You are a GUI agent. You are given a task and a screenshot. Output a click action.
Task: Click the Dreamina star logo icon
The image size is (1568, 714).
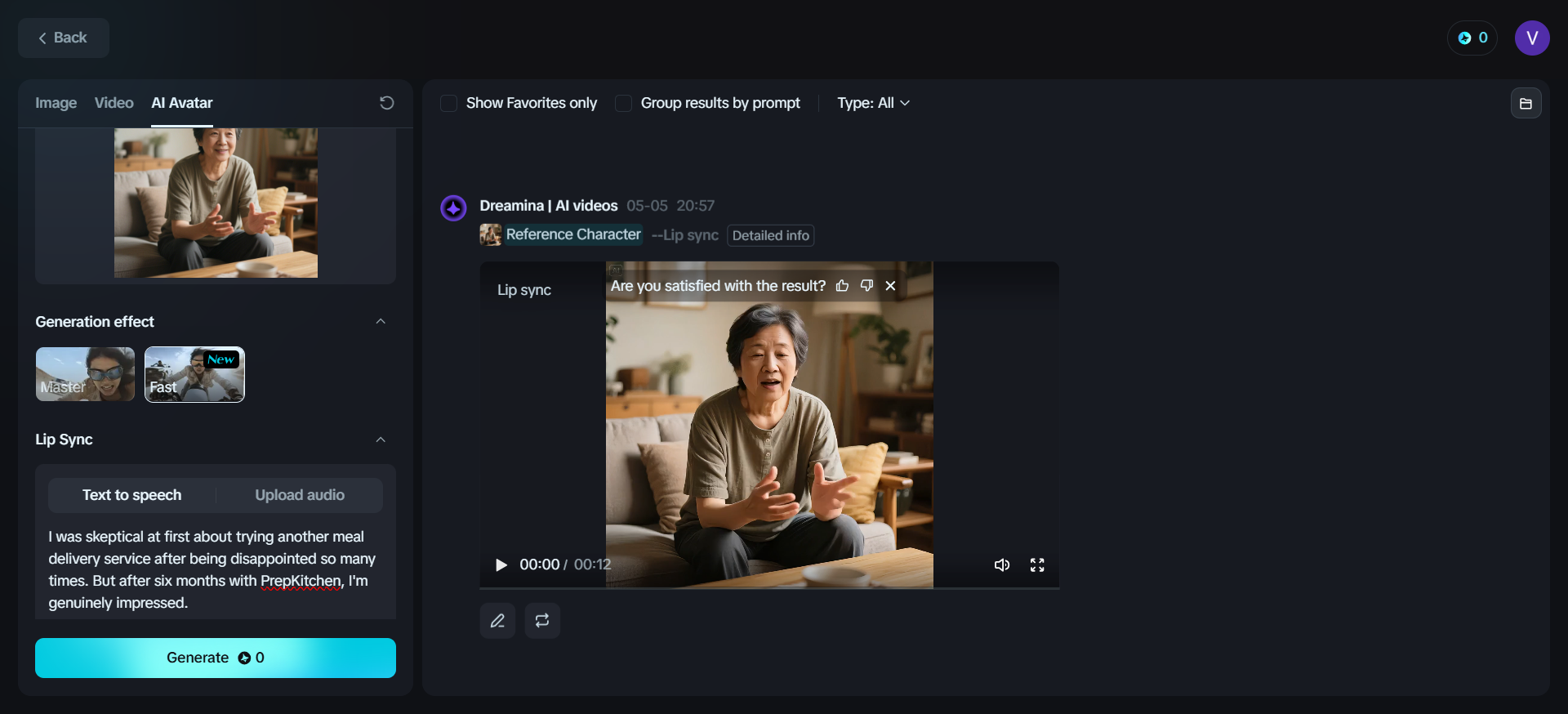[x=453, y=208]
